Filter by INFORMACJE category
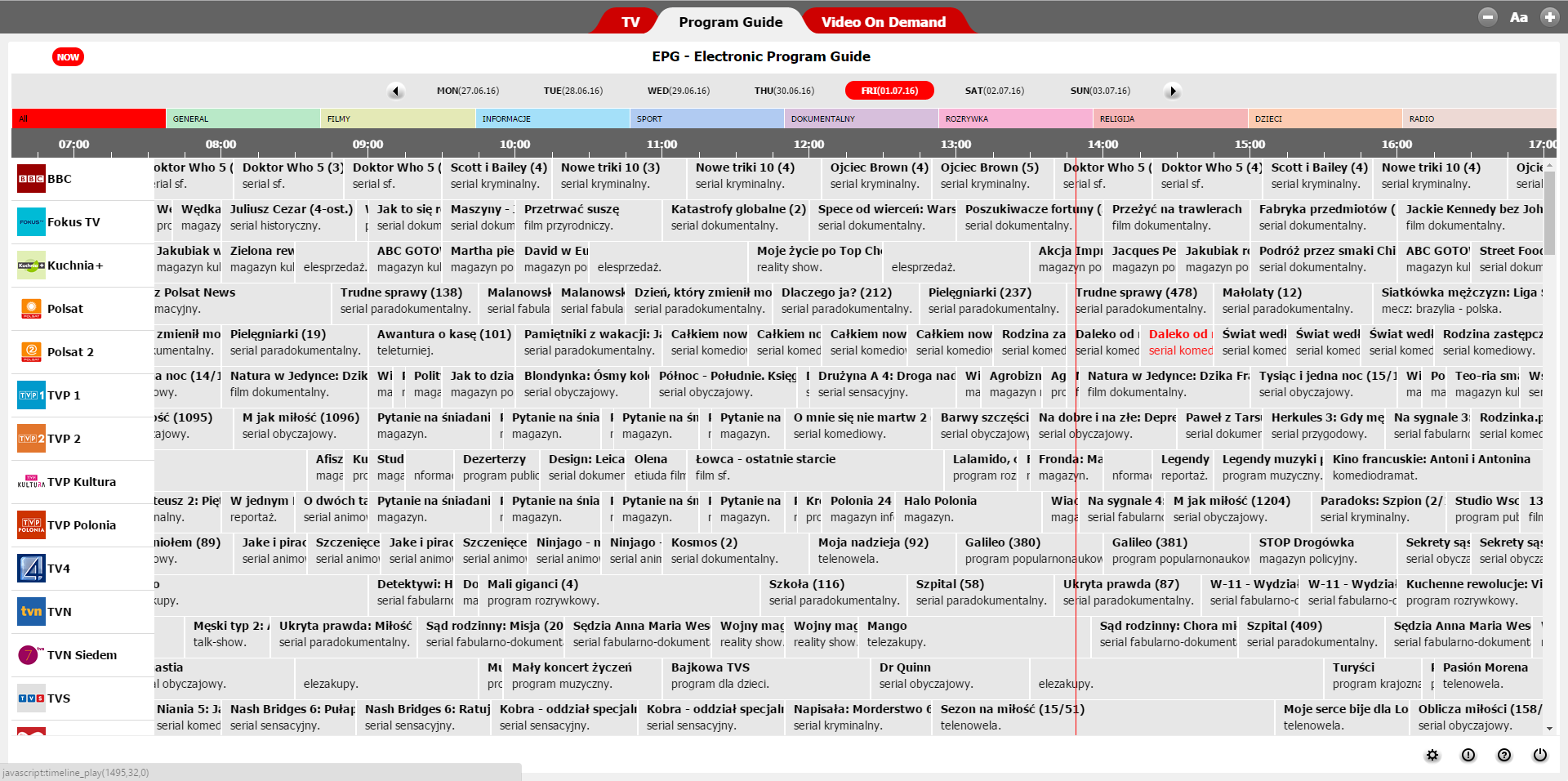 (x=553, y=118)
